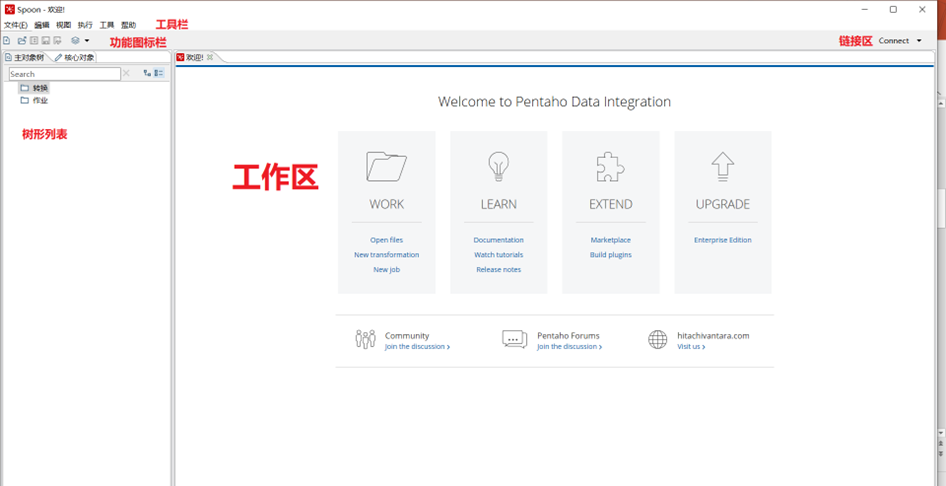Select the 转换 folder in the tree
Image resolution: width=946 pixels, height=486 pixels.
click(x=39, y=88)
